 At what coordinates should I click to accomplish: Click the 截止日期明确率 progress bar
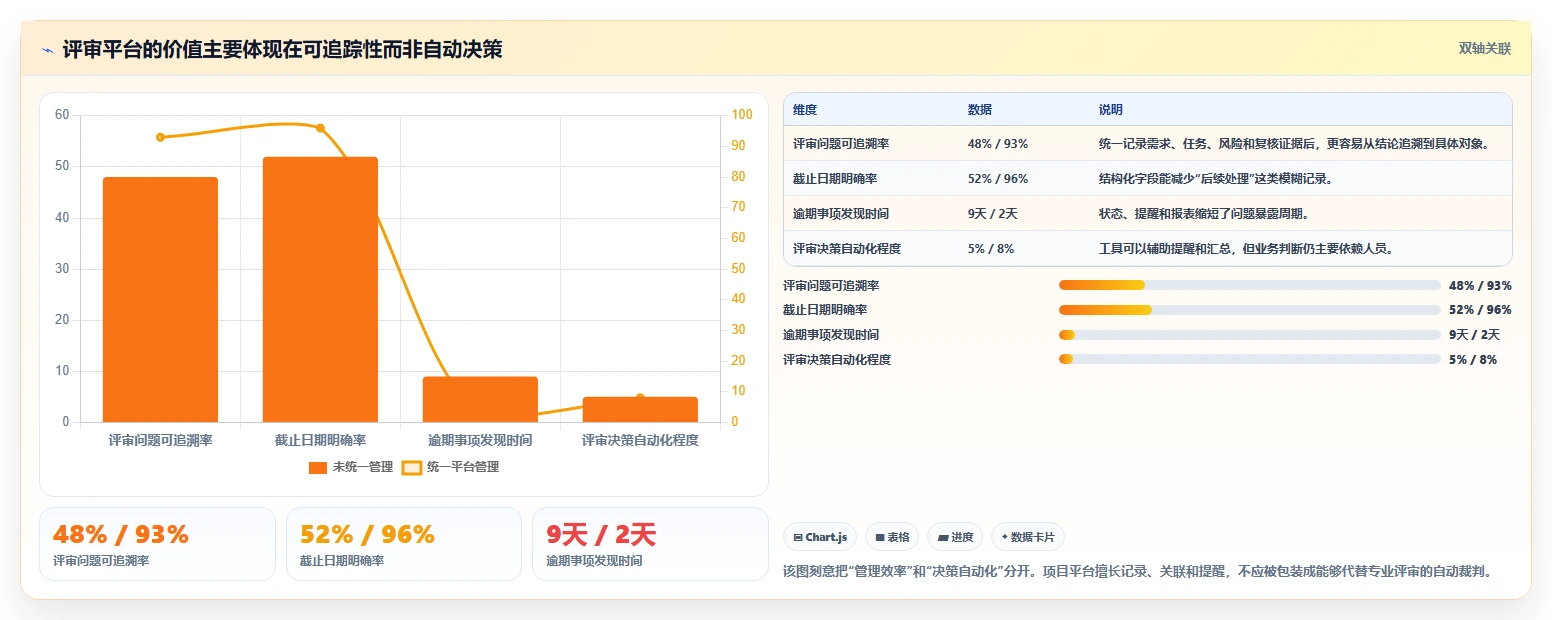point(1249,310)
